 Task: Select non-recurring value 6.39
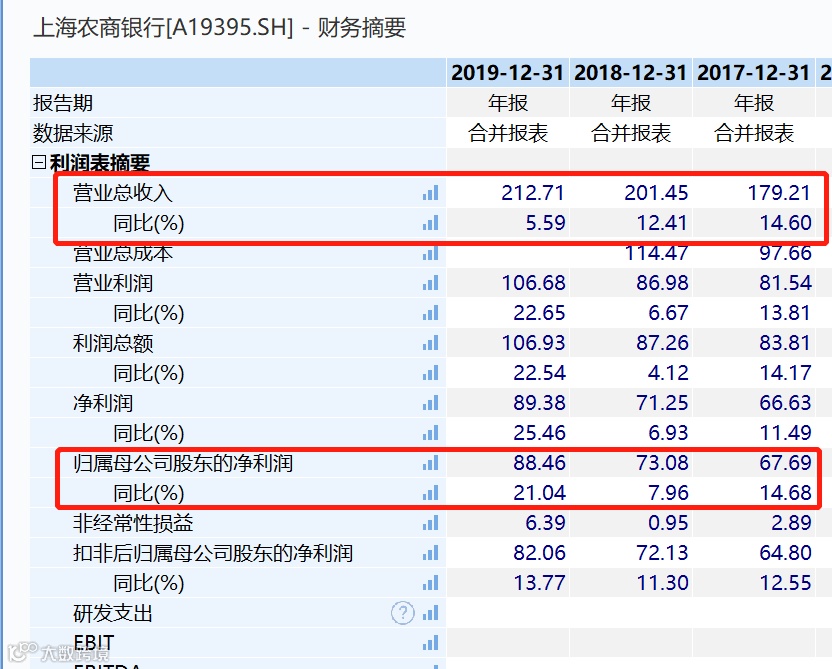(545, 524)
